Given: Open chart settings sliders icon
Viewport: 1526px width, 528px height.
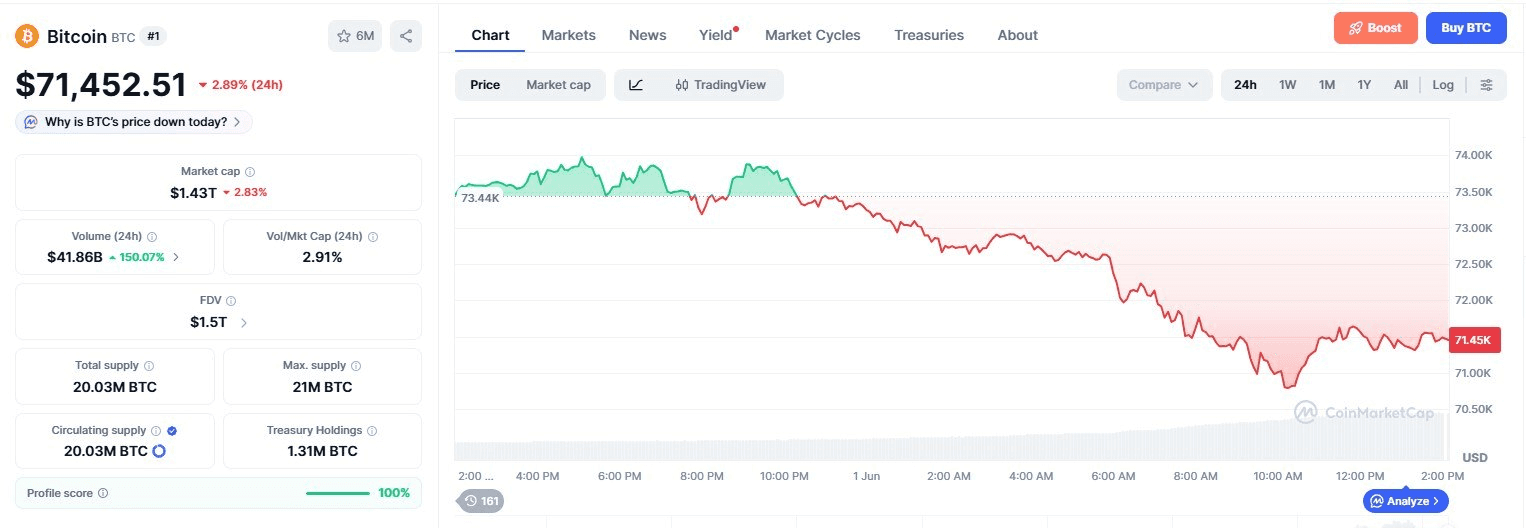Looking at the screenshot, I should tap(1487, 85).
